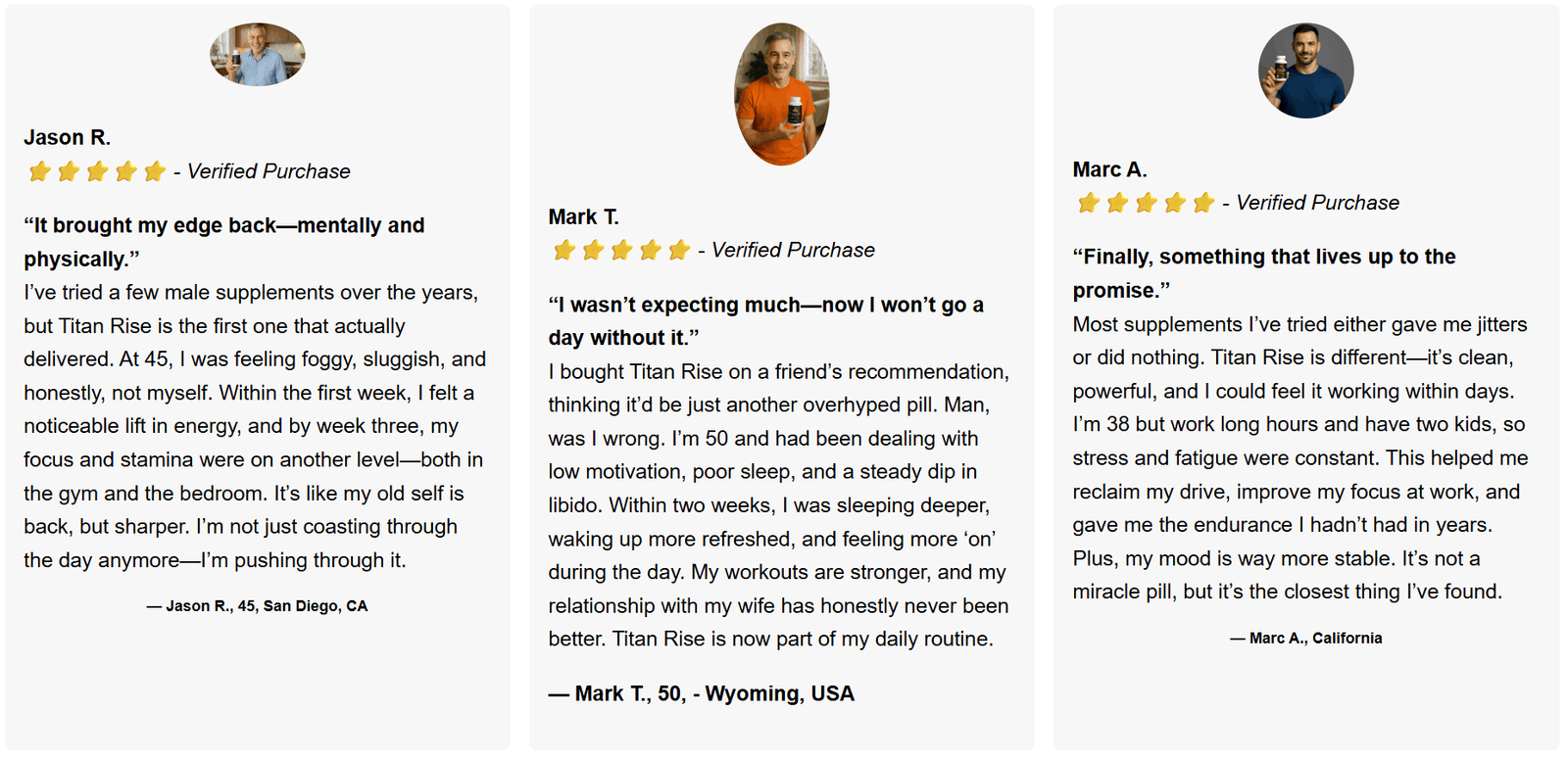Click first star in Mark T.'s rating
This screenshot has width=1568, height=760.
coord(563,251)
